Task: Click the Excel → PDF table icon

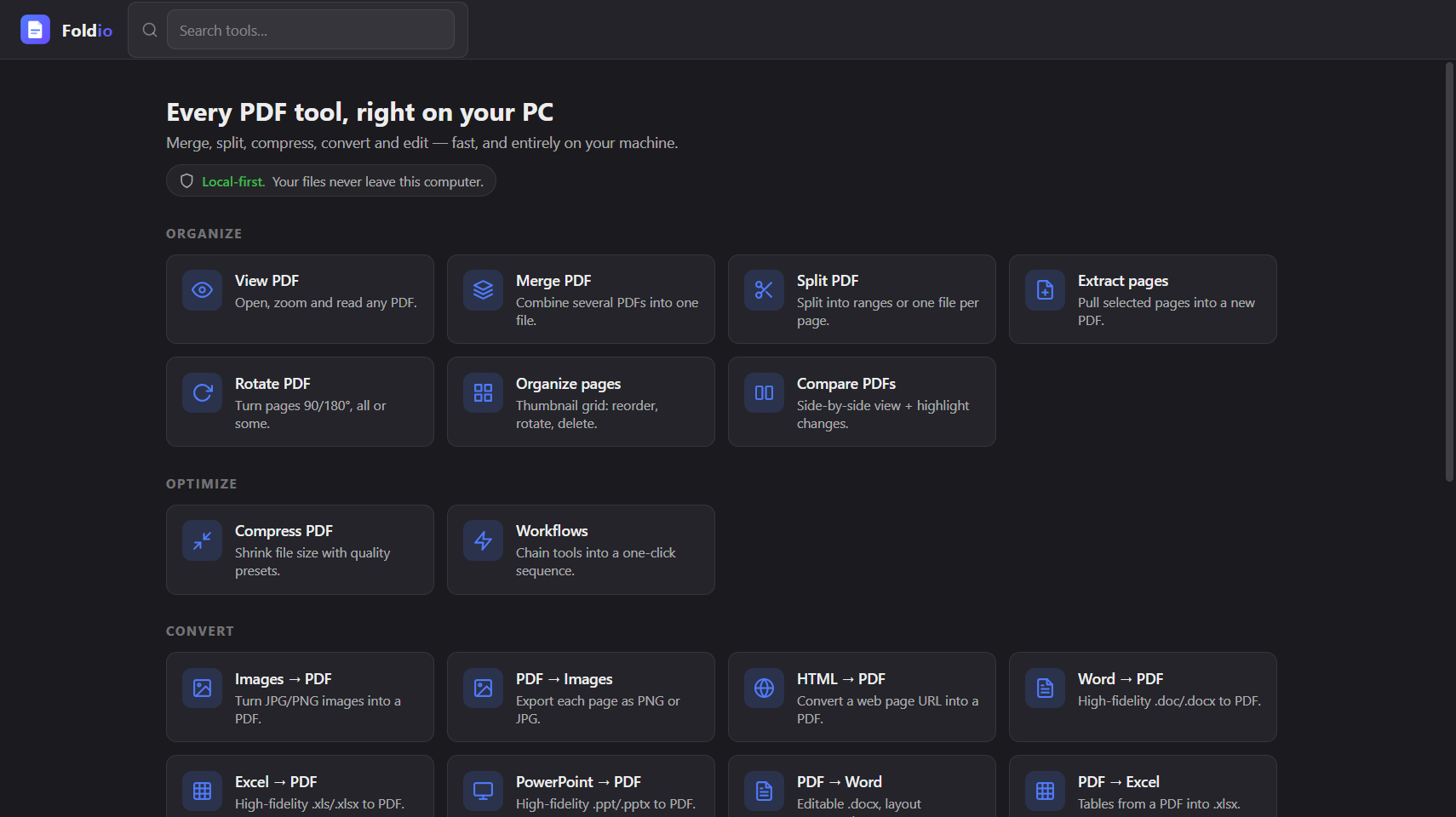Action: tap(202, 791)
